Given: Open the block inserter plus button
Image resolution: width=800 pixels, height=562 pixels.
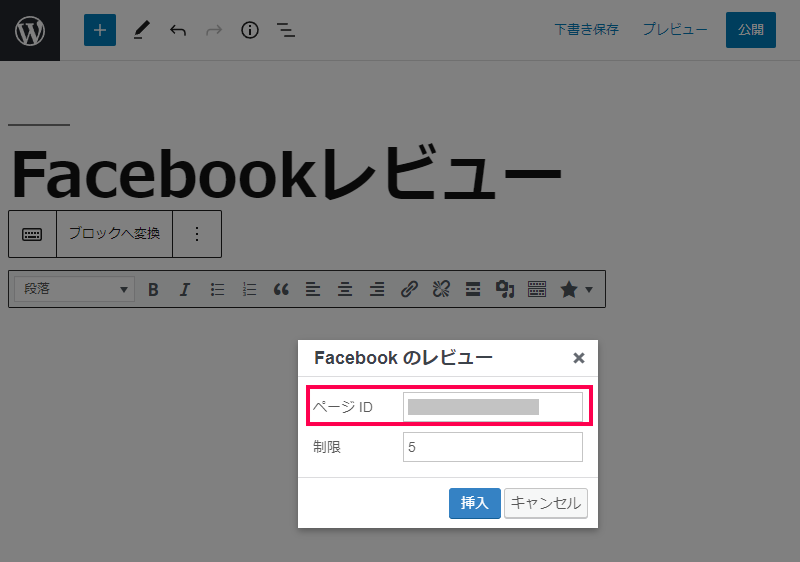Looking at the screenshot, I should pyautogui.click(x=100, y=30).
